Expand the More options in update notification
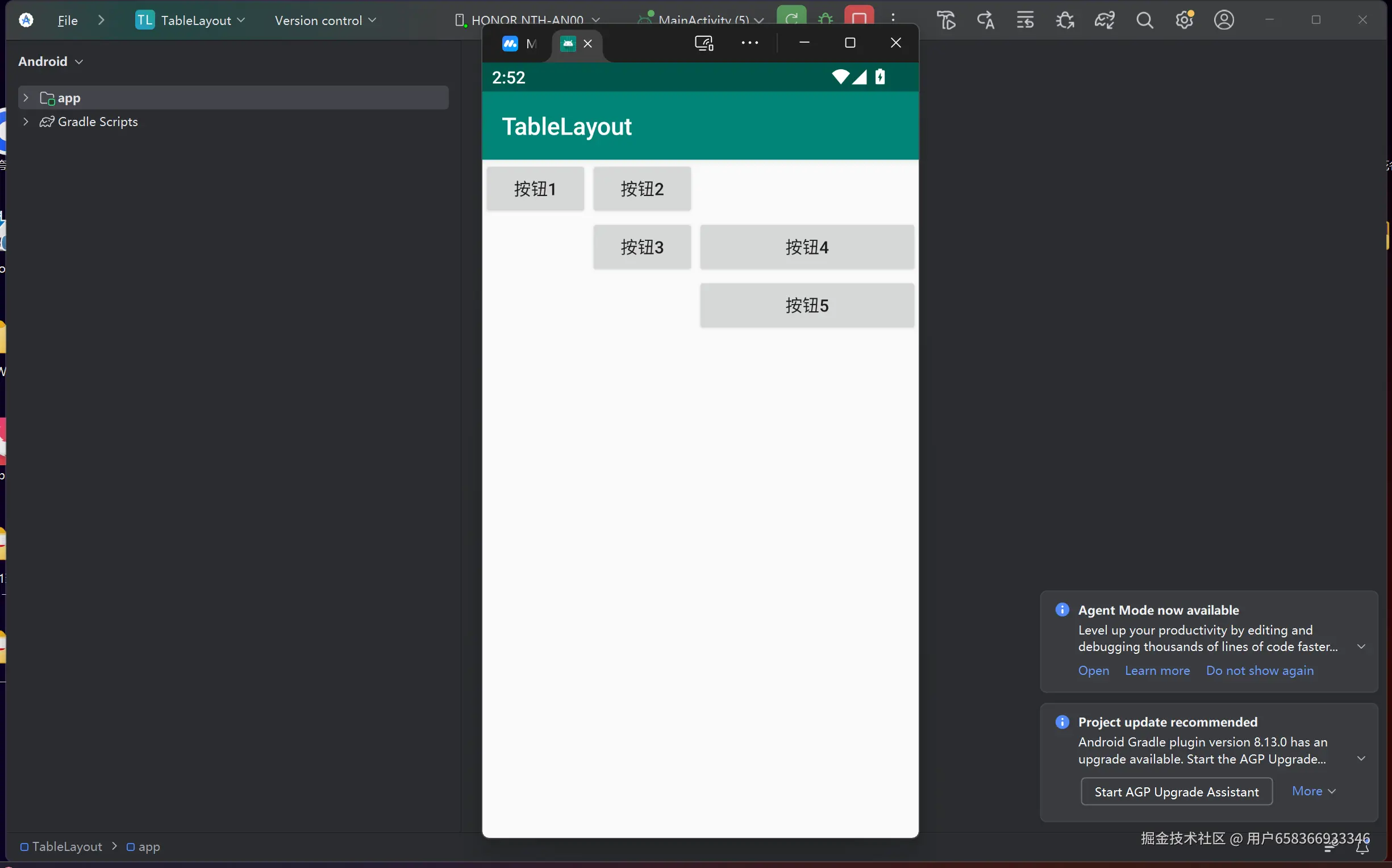Viewport: 1392px width, 868px height. click(1314, 791)
